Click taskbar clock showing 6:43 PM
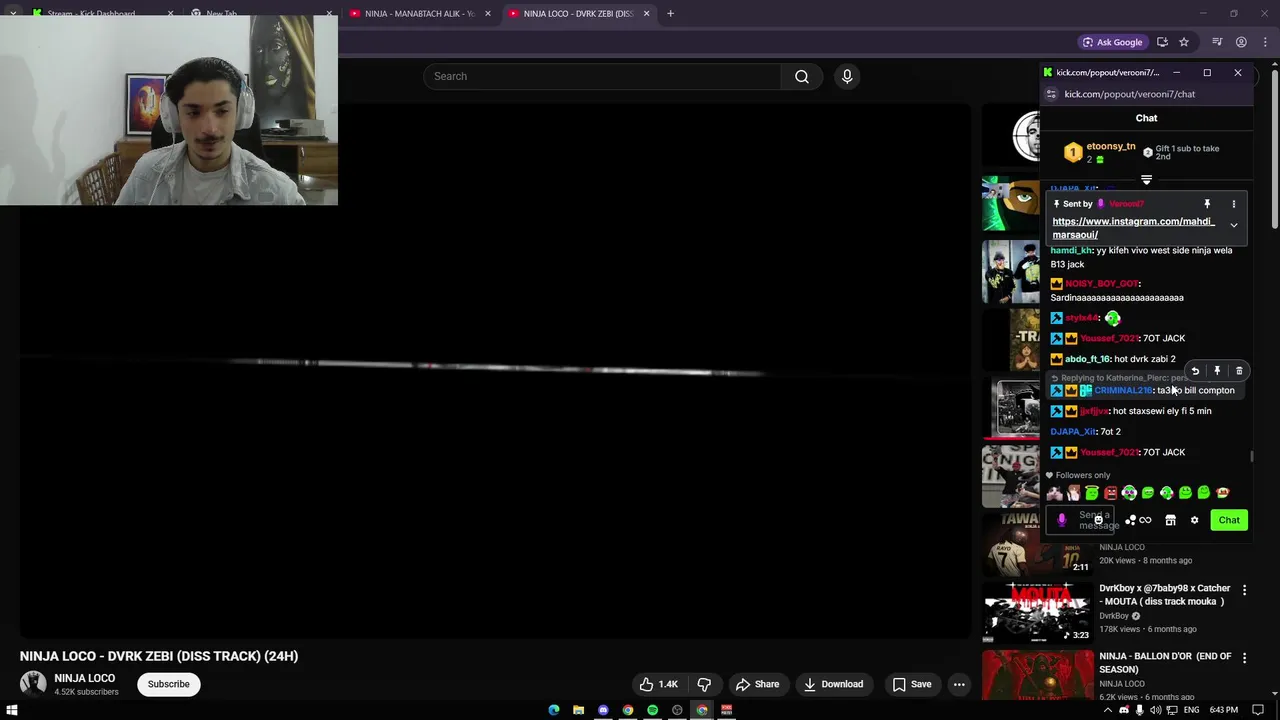This screenshot has height=720, width=1280. (1224, 710)
